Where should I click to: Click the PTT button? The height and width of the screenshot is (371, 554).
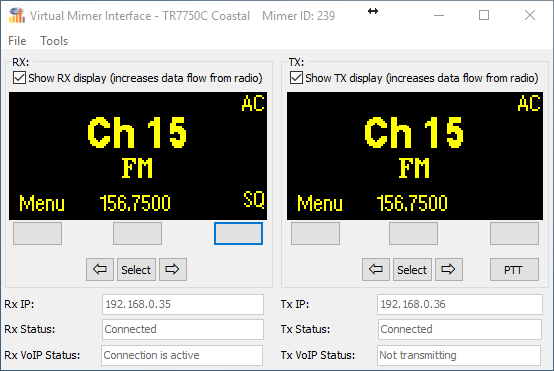pyautogui.click(x=514, y=270)
